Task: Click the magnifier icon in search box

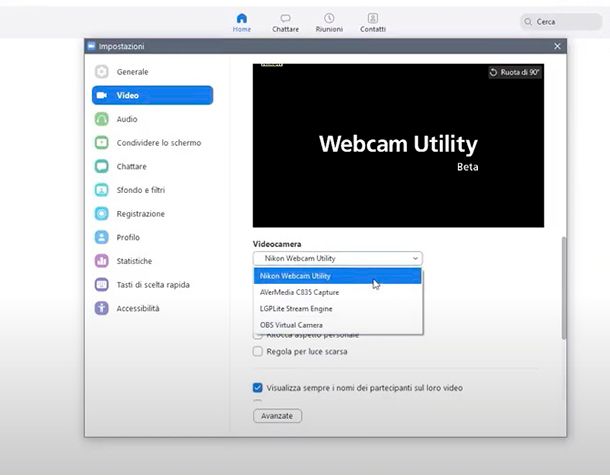Action: coord(528,22)
